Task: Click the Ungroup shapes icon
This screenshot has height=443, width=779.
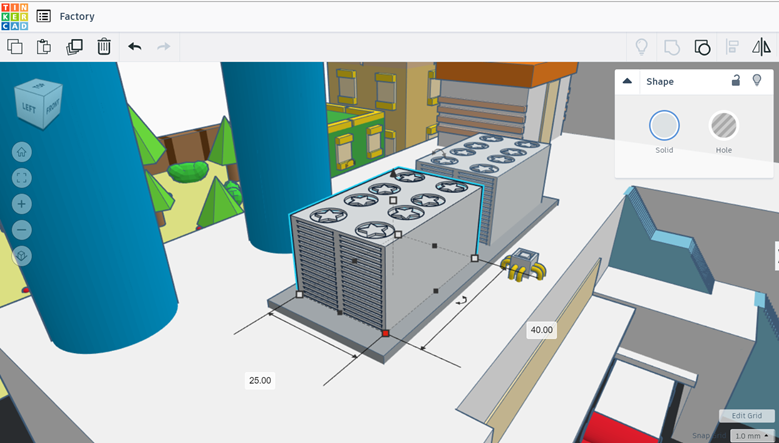Action: pos(702,47)
